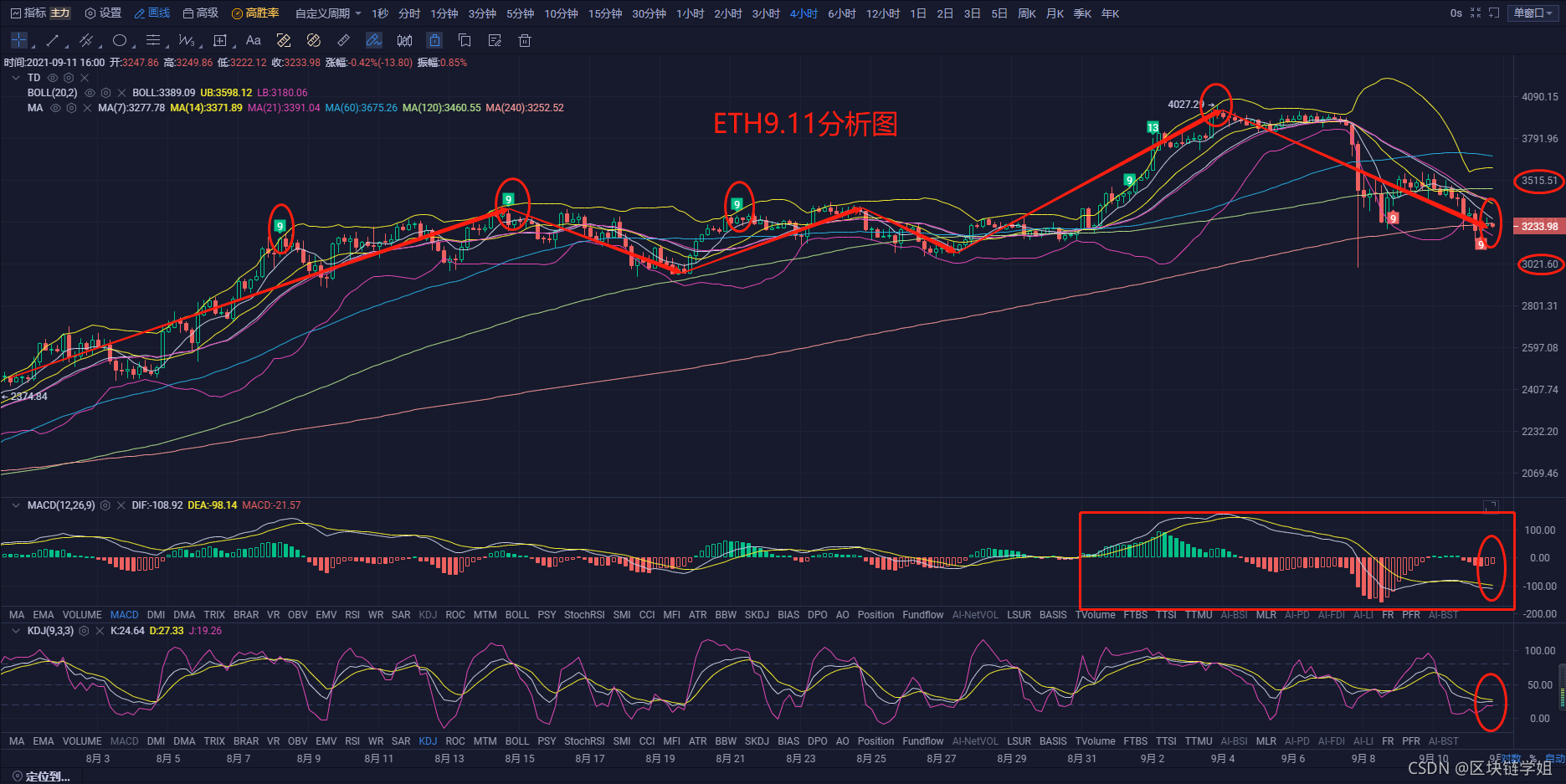Select the horizontal levels (Fibonacci) tool

(x=152, y=40)
